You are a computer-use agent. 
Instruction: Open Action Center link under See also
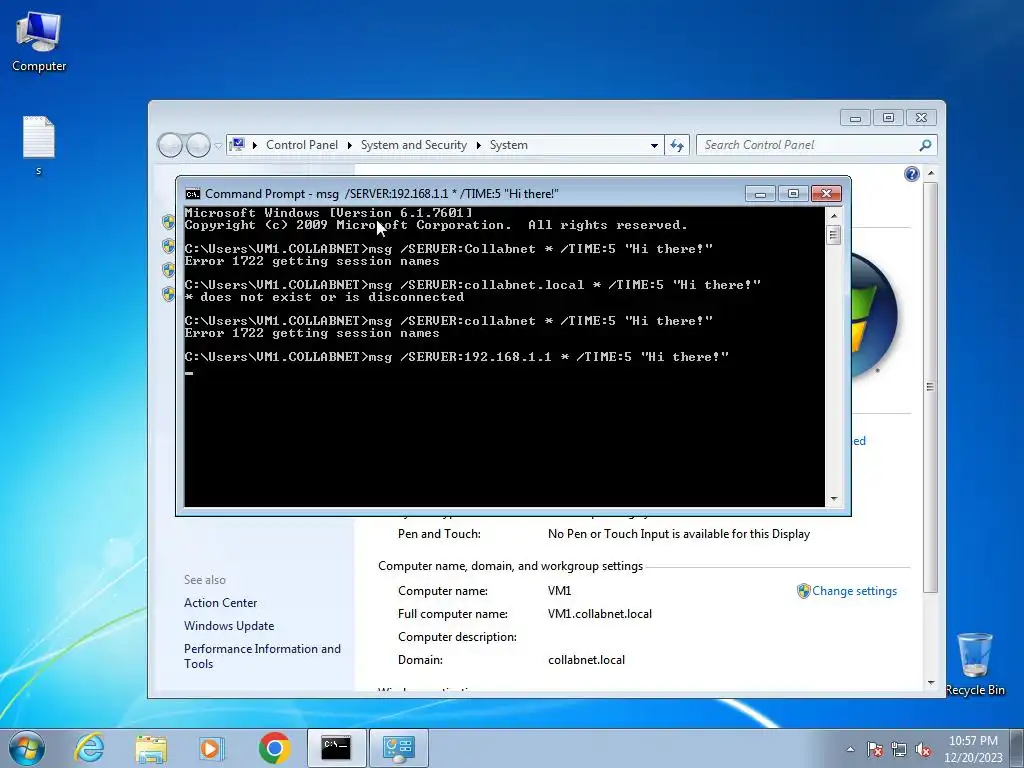[220, 603]
